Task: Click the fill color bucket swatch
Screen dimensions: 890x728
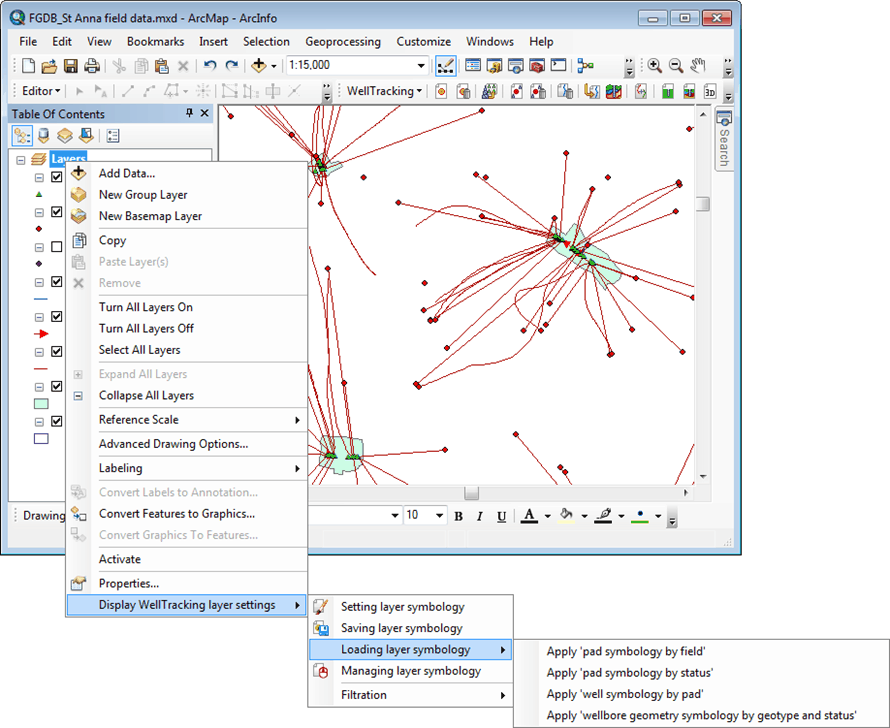Action: click(x=566, y=516)
